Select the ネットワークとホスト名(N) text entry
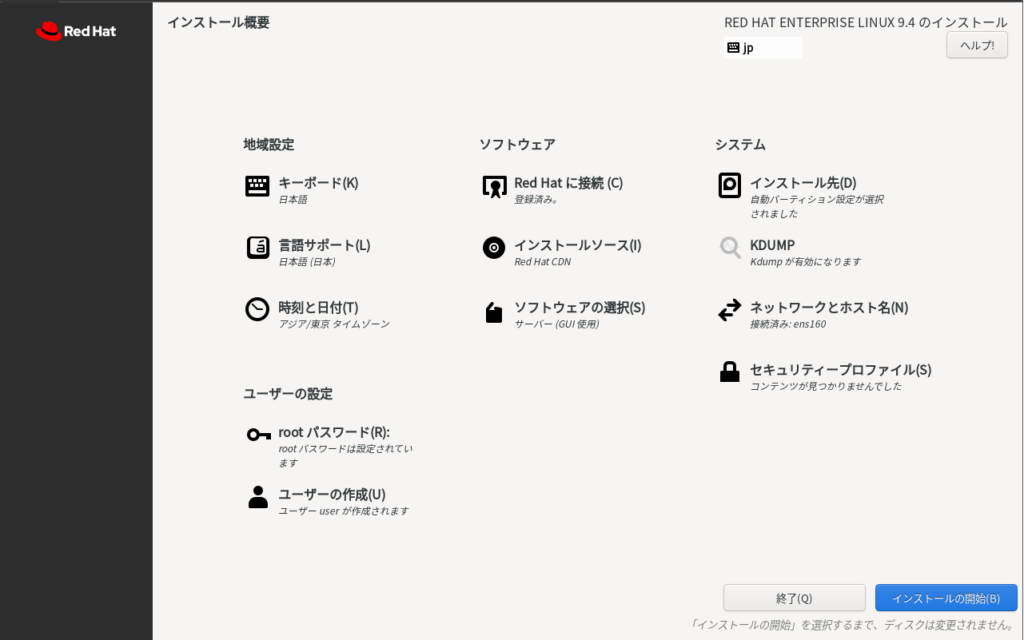 pos(828,307)
